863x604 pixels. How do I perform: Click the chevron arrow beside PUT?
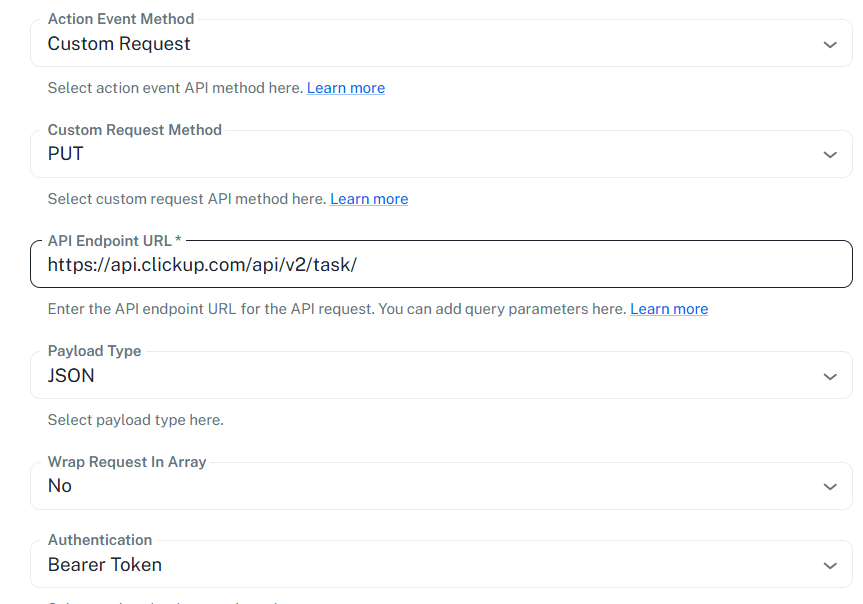830,155
